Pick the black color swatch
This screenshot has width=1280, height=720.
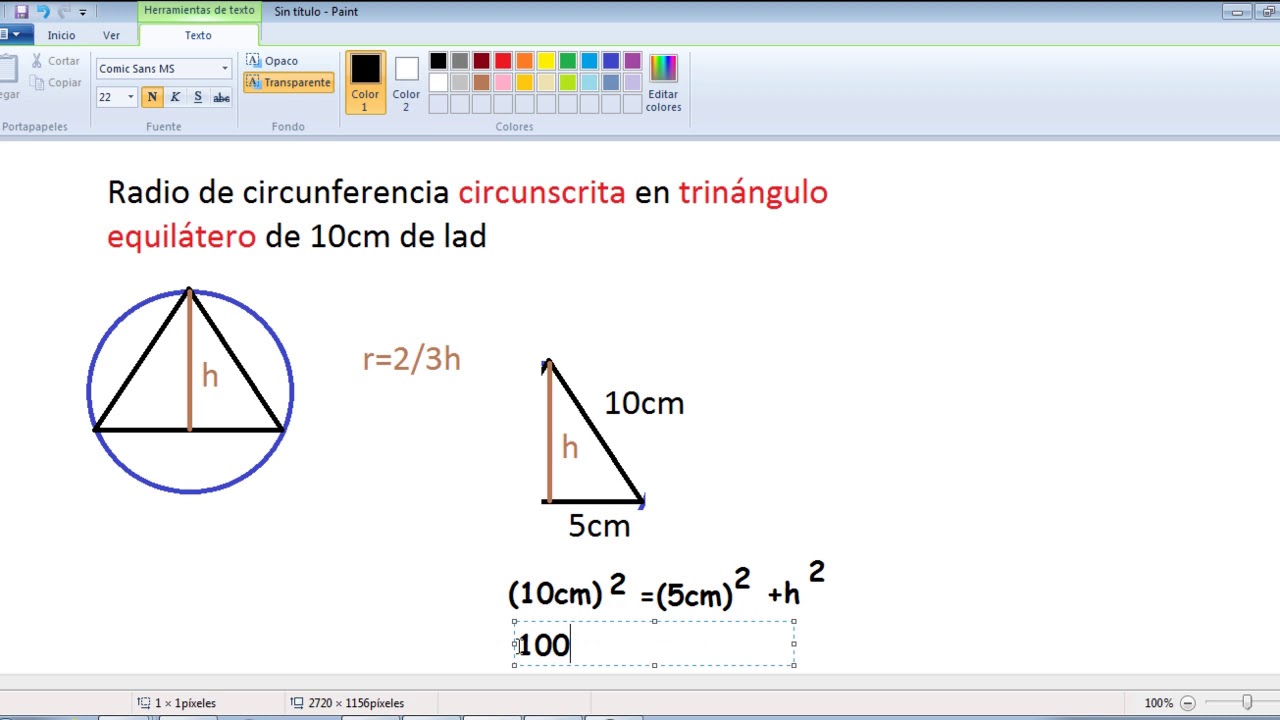coord(438,61)
